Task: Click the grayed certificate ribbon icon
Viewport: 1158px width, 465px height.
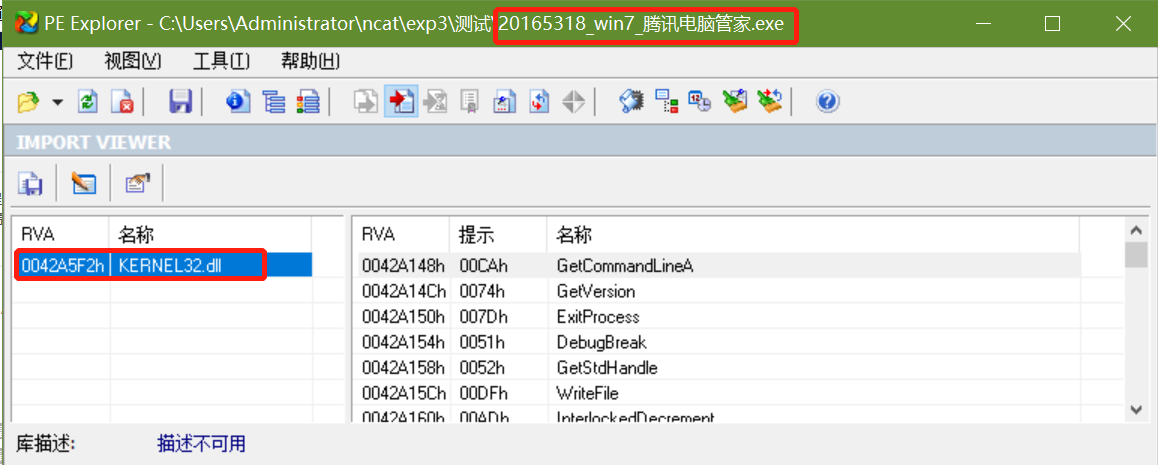Action: tap(470, 102)
